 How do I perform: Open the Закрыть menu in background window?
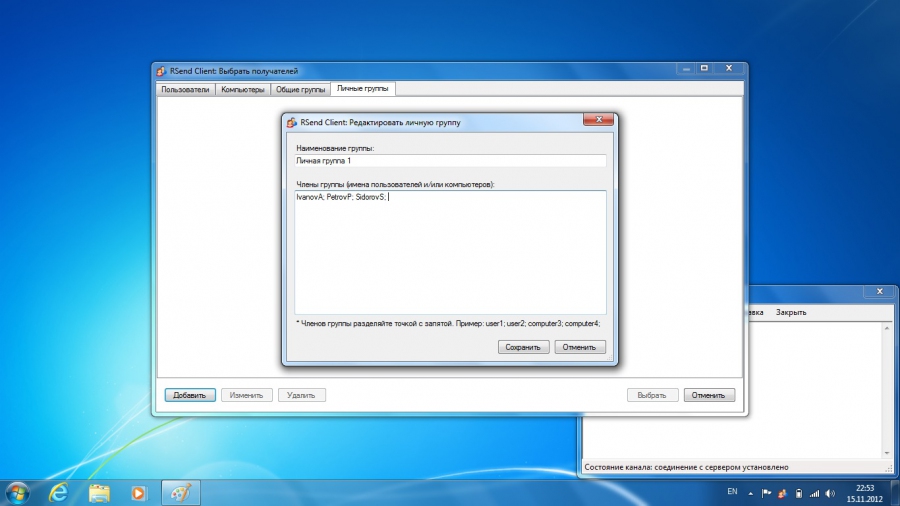pyautogui.click(x=791, y=312)
